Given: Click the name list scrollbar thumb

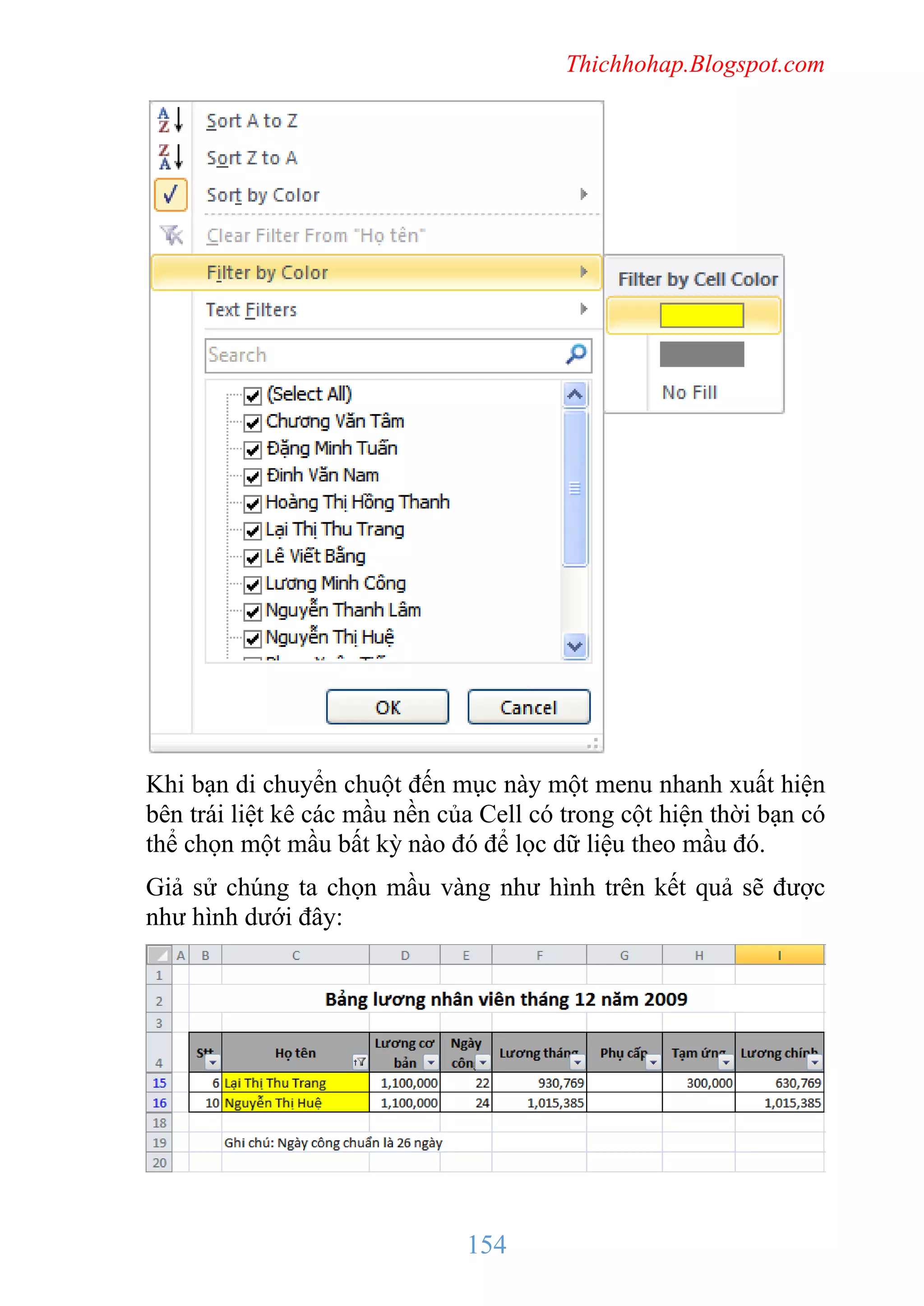Looking at the screenshot, I should click(575, 488).
